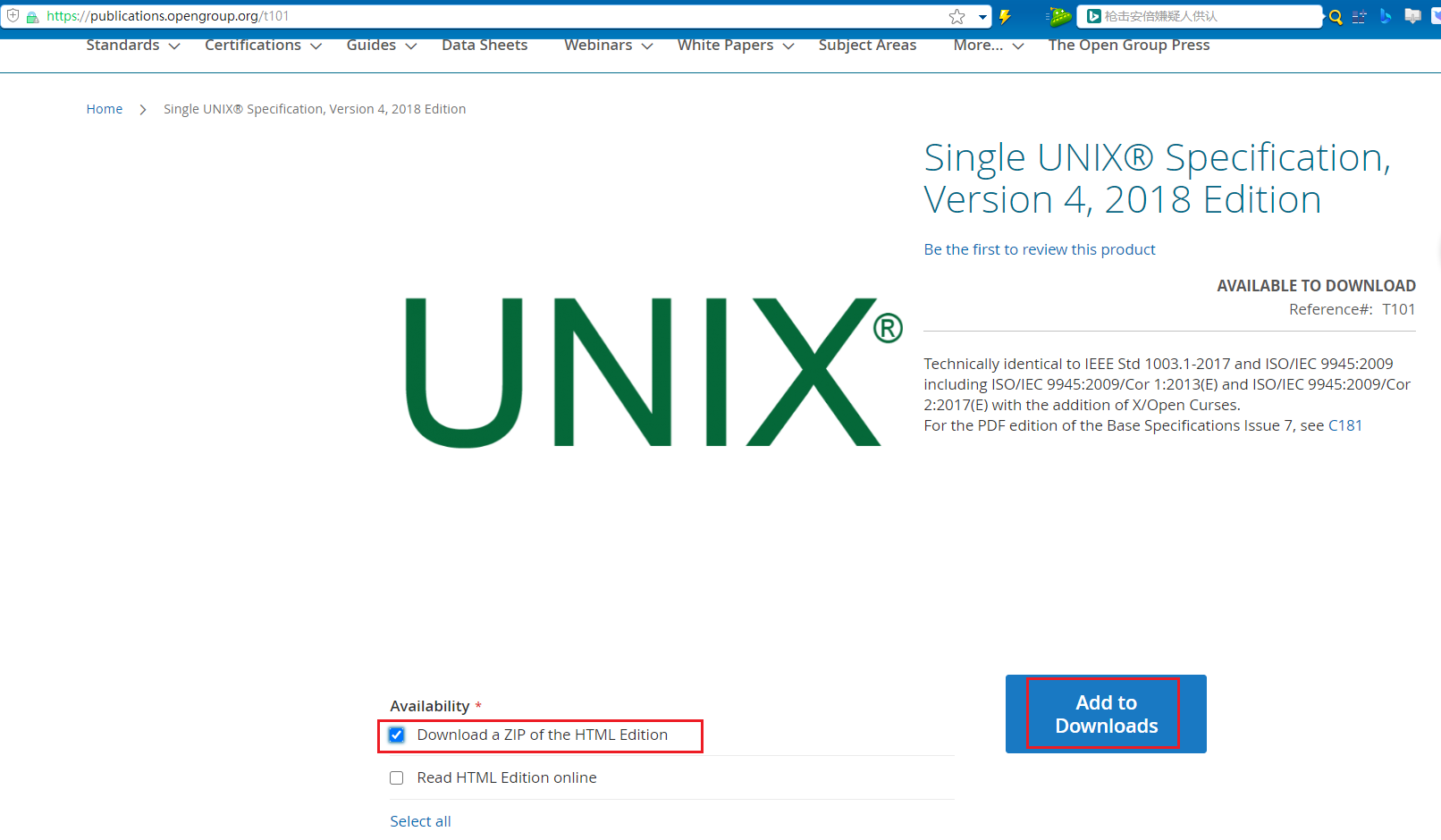Click the green padlock site info icon
The height and width of the screenshot is (840, 1441).
click(32, 17)
